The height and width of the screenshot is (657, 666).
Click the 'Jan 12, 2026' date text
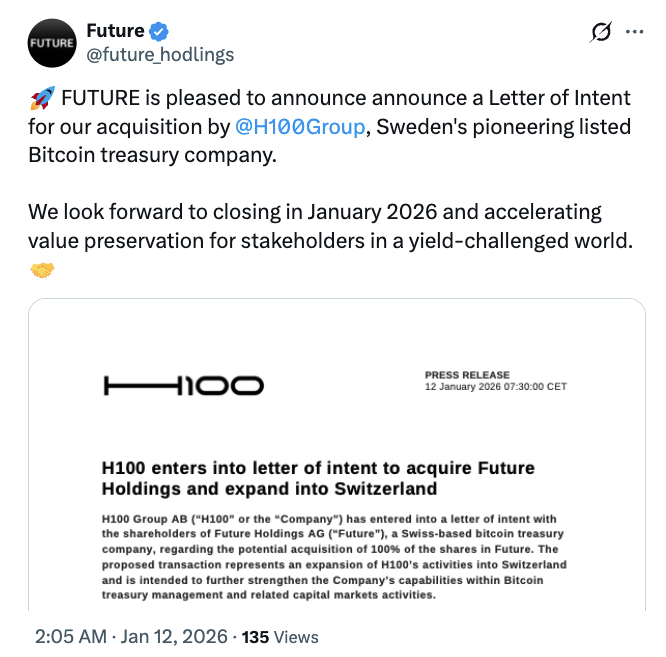click(172, 636)
